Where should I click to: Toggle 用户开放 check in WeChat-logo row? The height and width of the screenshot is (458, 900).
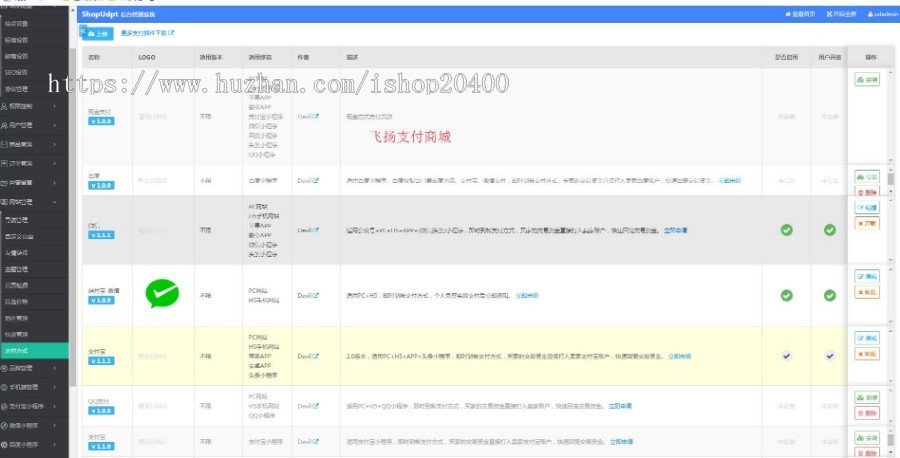point(829,296)
